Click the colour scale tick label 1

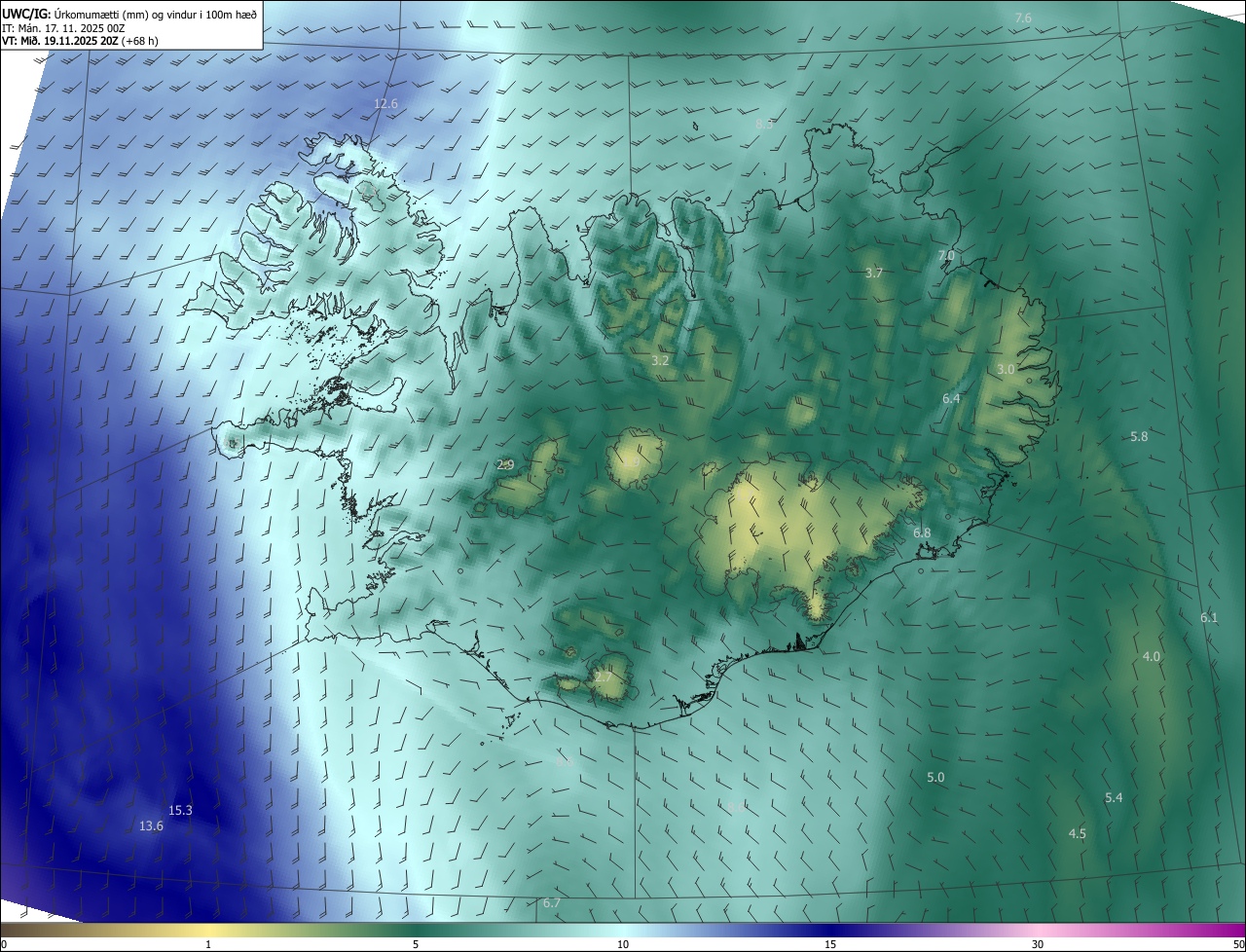[208, 945]
